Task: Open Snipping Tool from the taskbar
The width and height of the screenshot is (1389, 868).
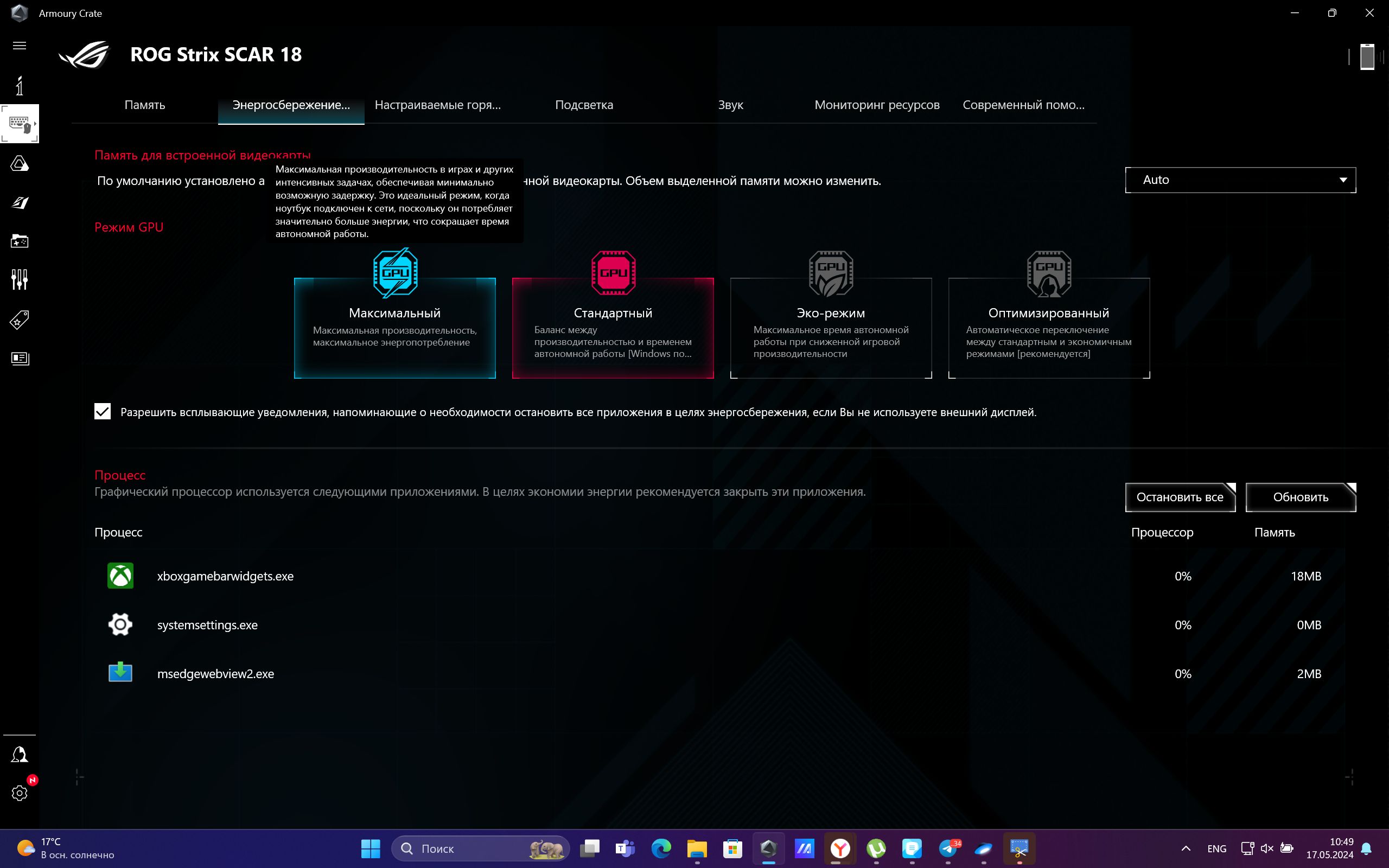Action: (1020, 848)
